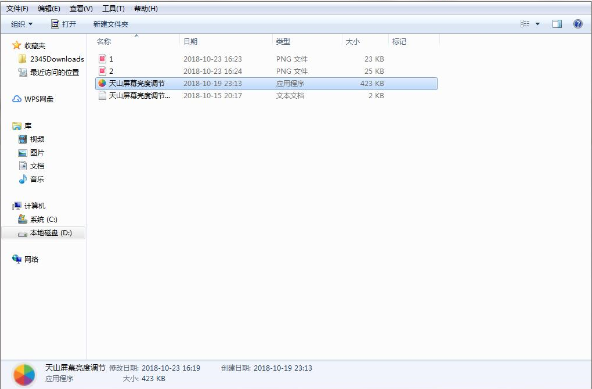Open the 编辑(E) menu

click(49, 8)
